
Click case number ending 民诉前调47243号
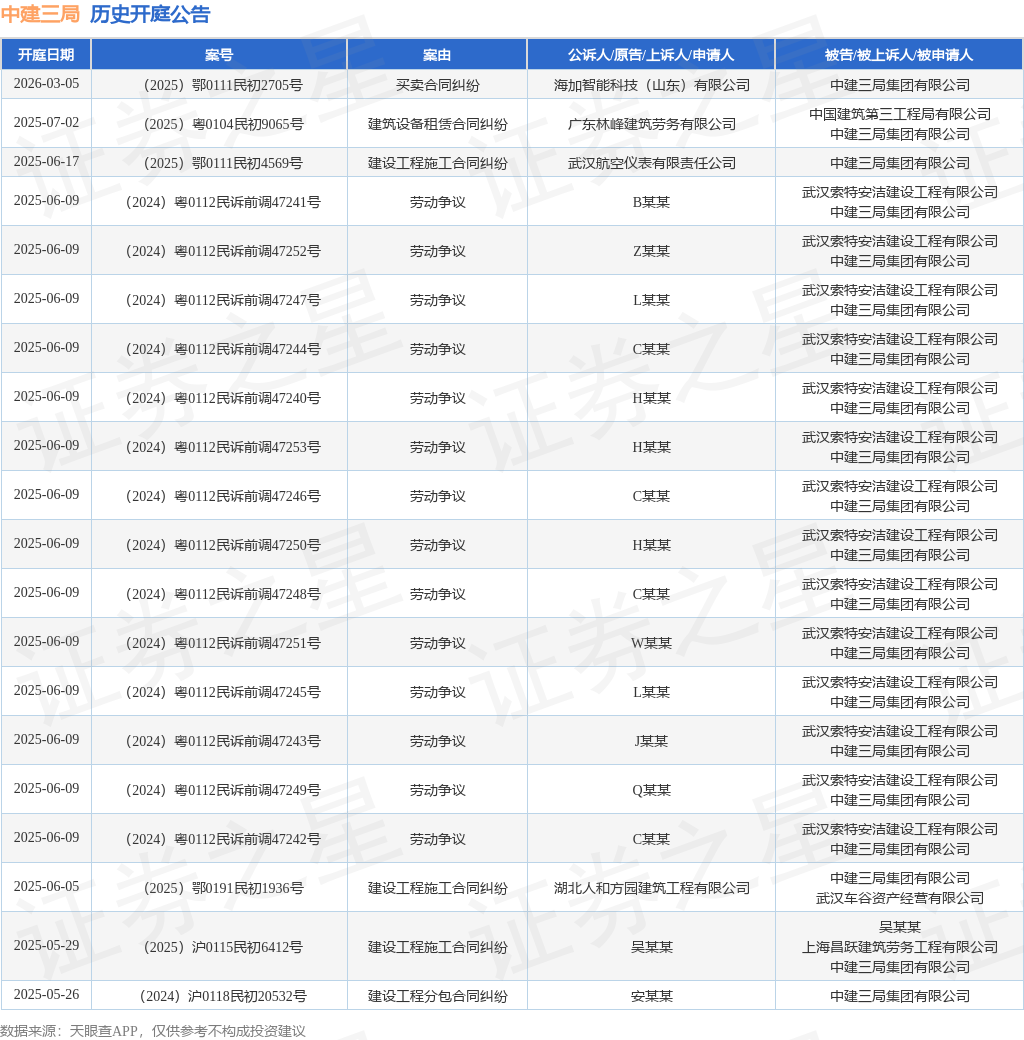[223, 742]
